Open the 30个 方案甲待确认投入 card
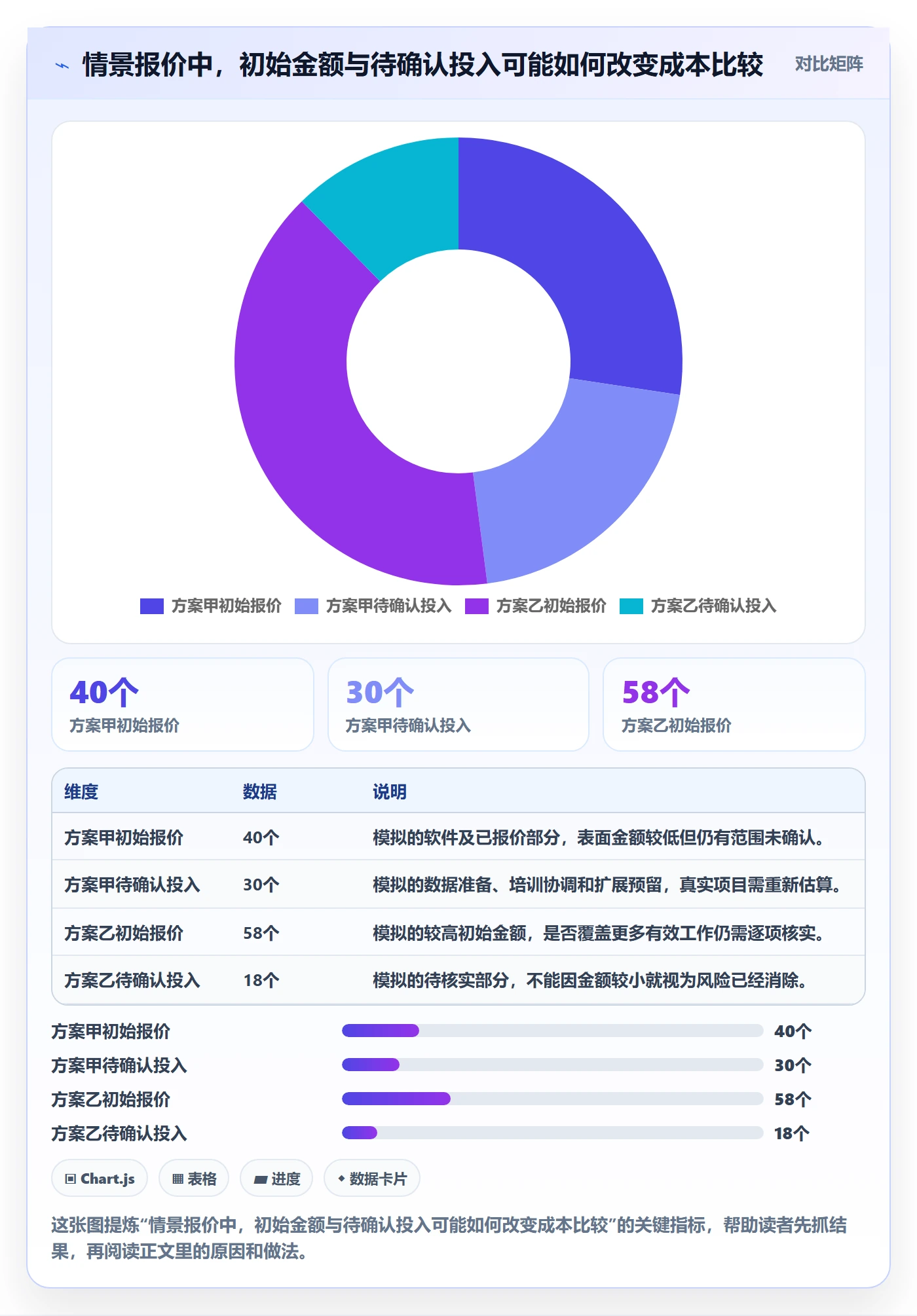Screen dimensions: 917x1316 click(458, 704)
